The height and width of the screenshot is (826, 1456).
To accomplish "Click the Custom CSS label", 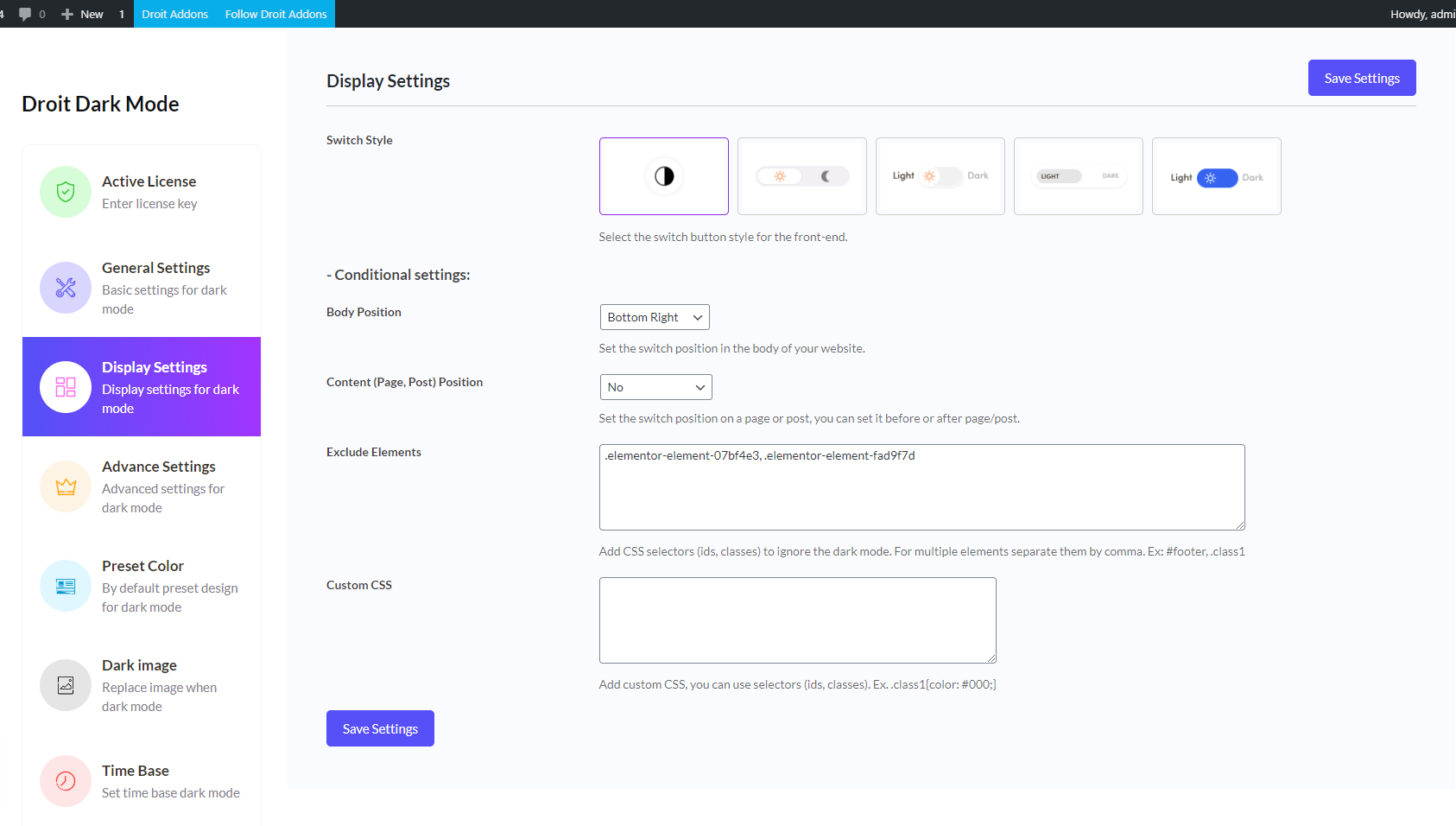I will (x=359, y=585).
